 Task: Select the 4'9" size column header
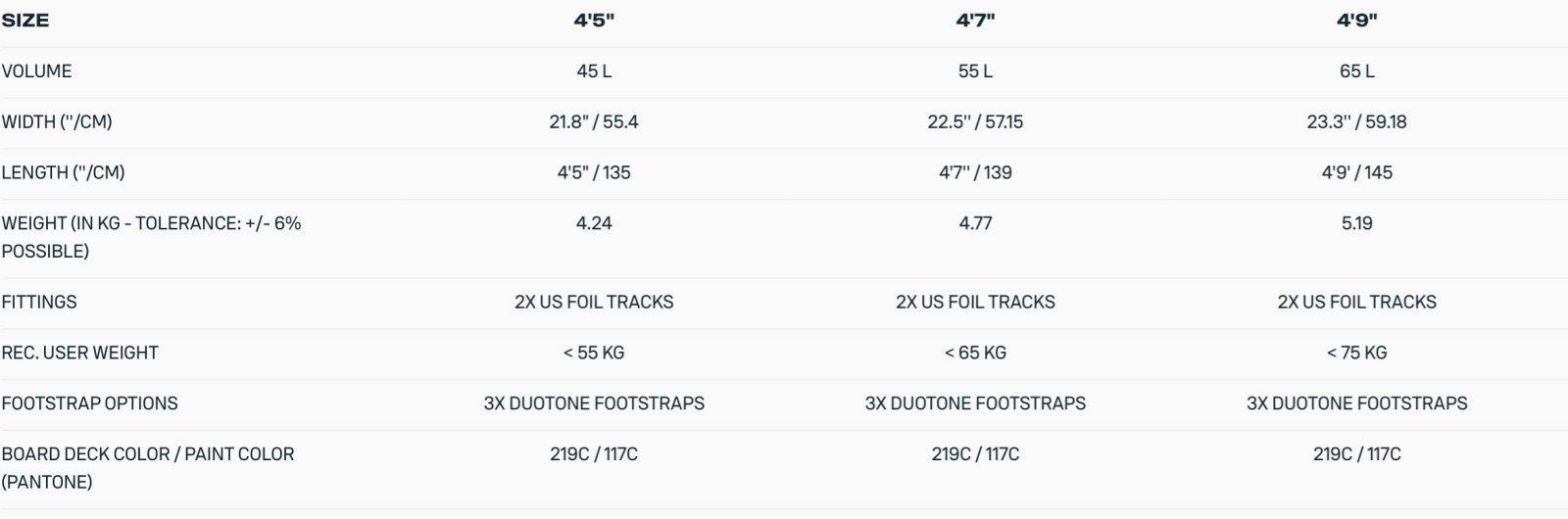point(1356,21)
